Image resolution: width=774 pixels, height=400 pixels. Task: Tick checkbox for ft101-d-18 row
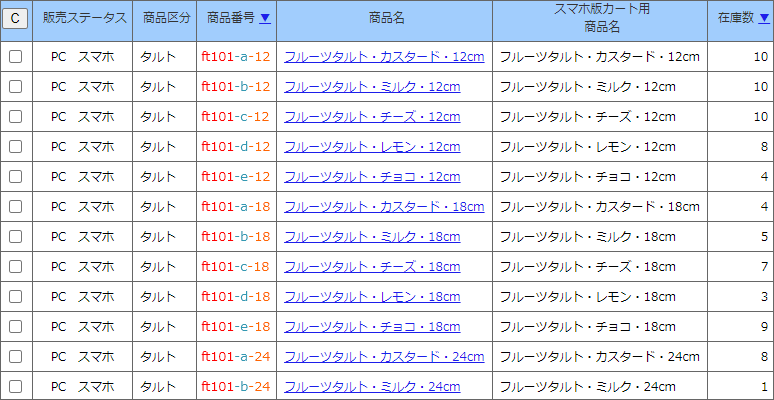[x=16, y=296]
